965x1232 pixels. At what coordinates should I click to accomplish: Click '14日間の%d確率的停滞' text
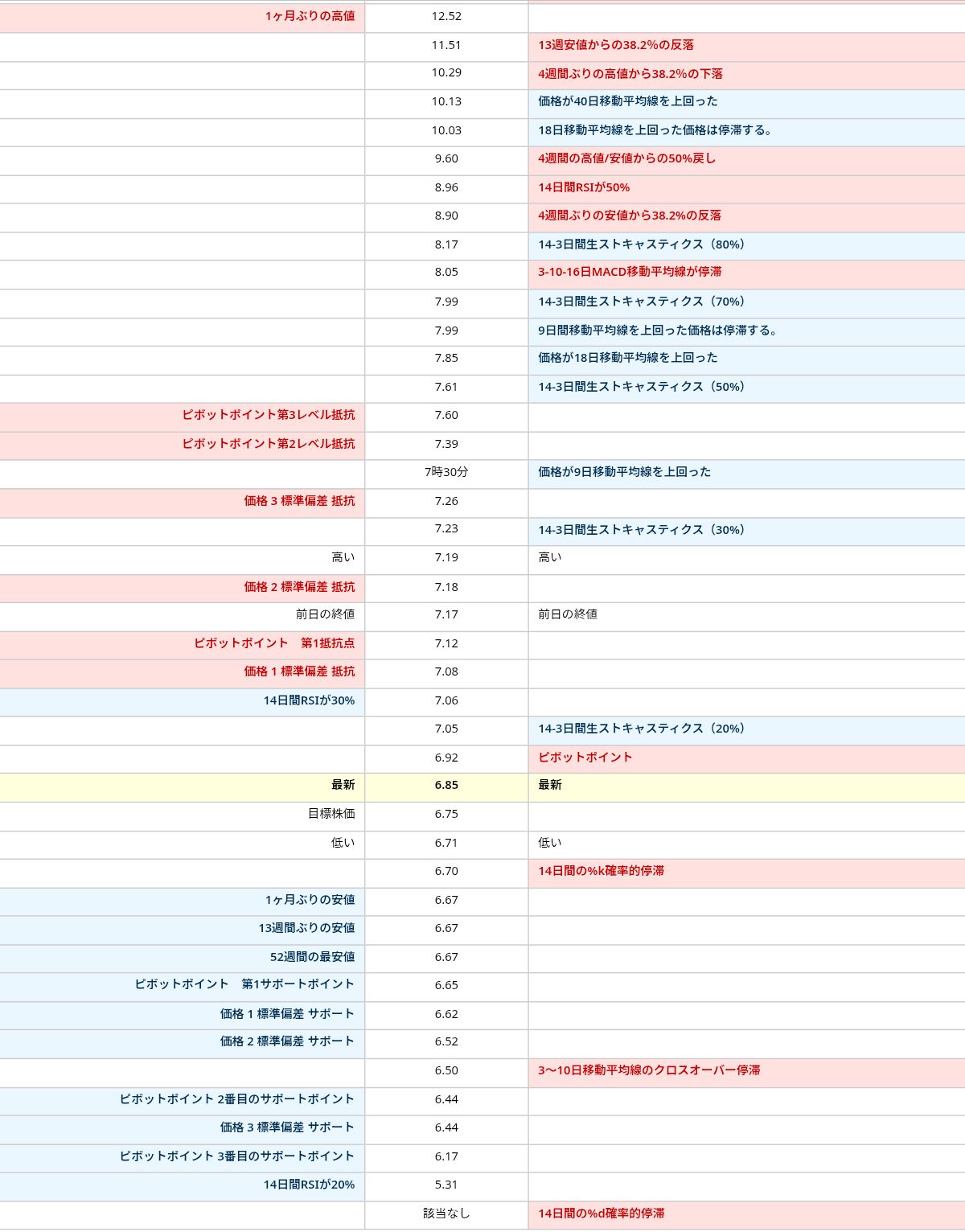pos(602,1214)
